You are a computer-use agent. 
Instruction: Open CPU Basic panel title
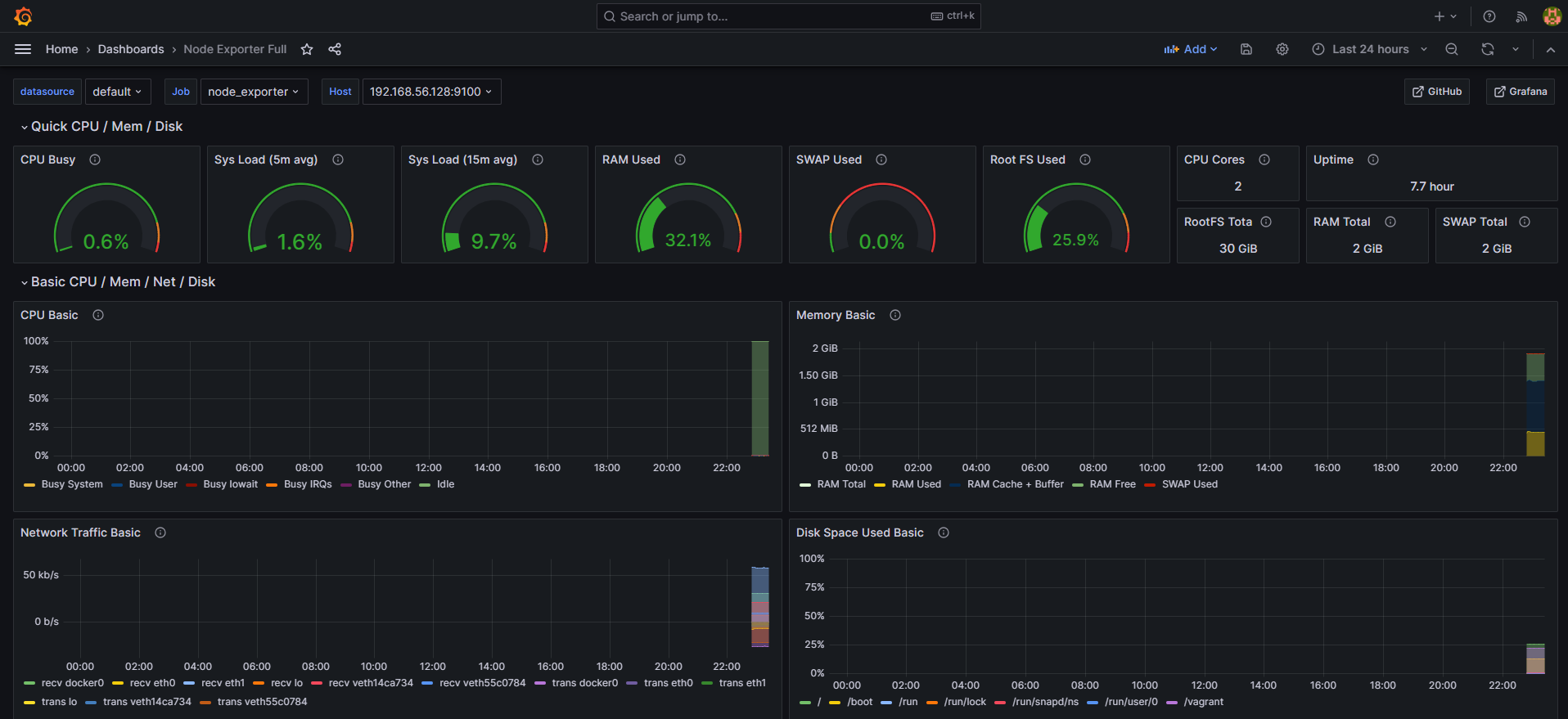49,315
